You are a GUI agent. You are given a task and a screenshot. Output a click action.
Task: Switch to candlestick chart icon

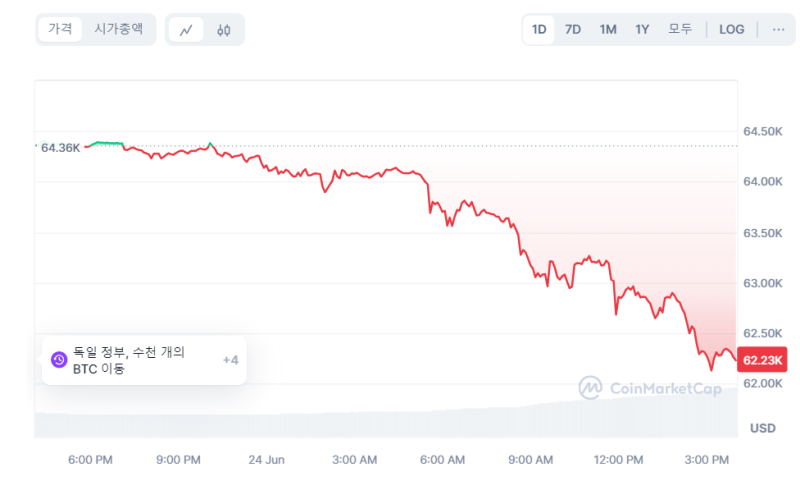pos(223,30)
